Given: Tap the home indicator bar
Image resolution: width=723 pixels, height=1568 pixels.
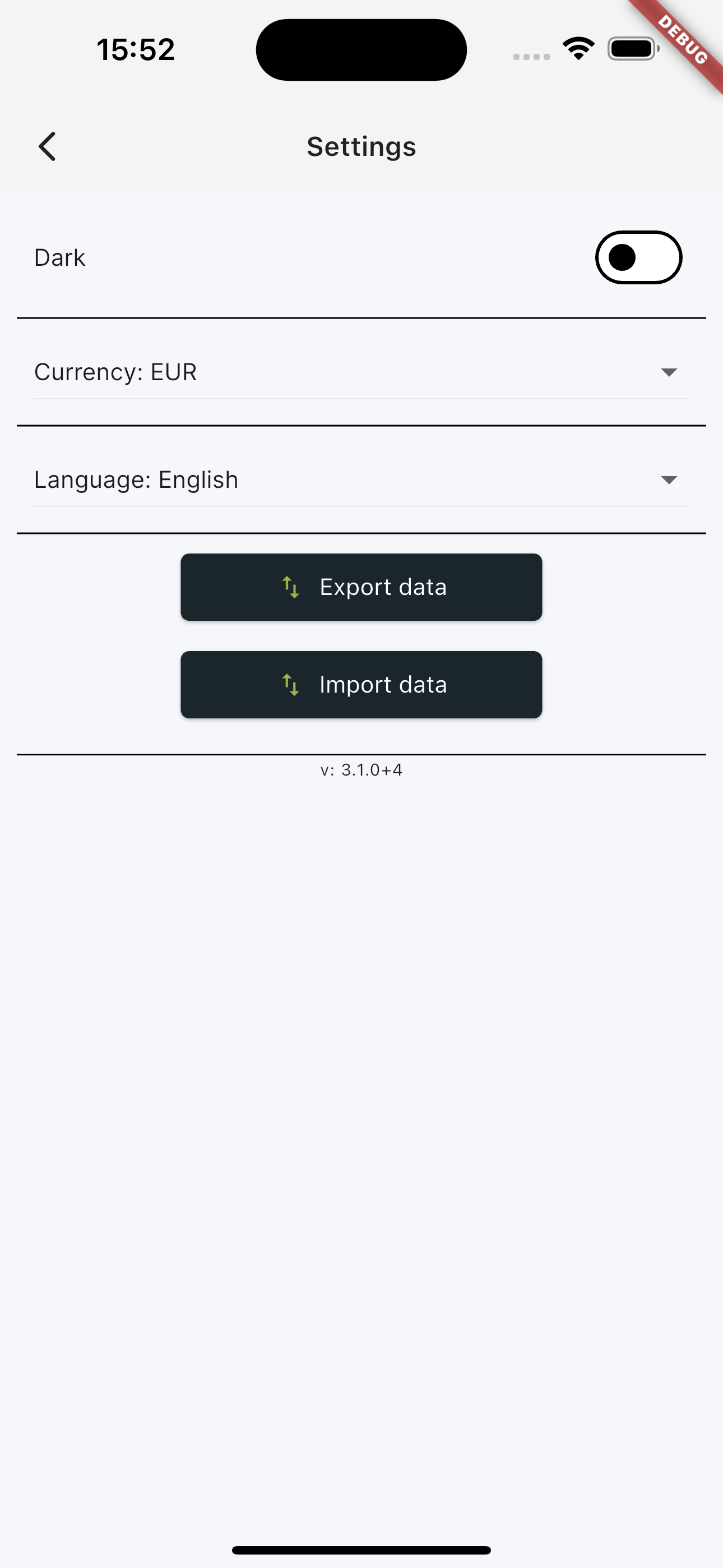Looking at the screenshot, I should [361, 1549].
